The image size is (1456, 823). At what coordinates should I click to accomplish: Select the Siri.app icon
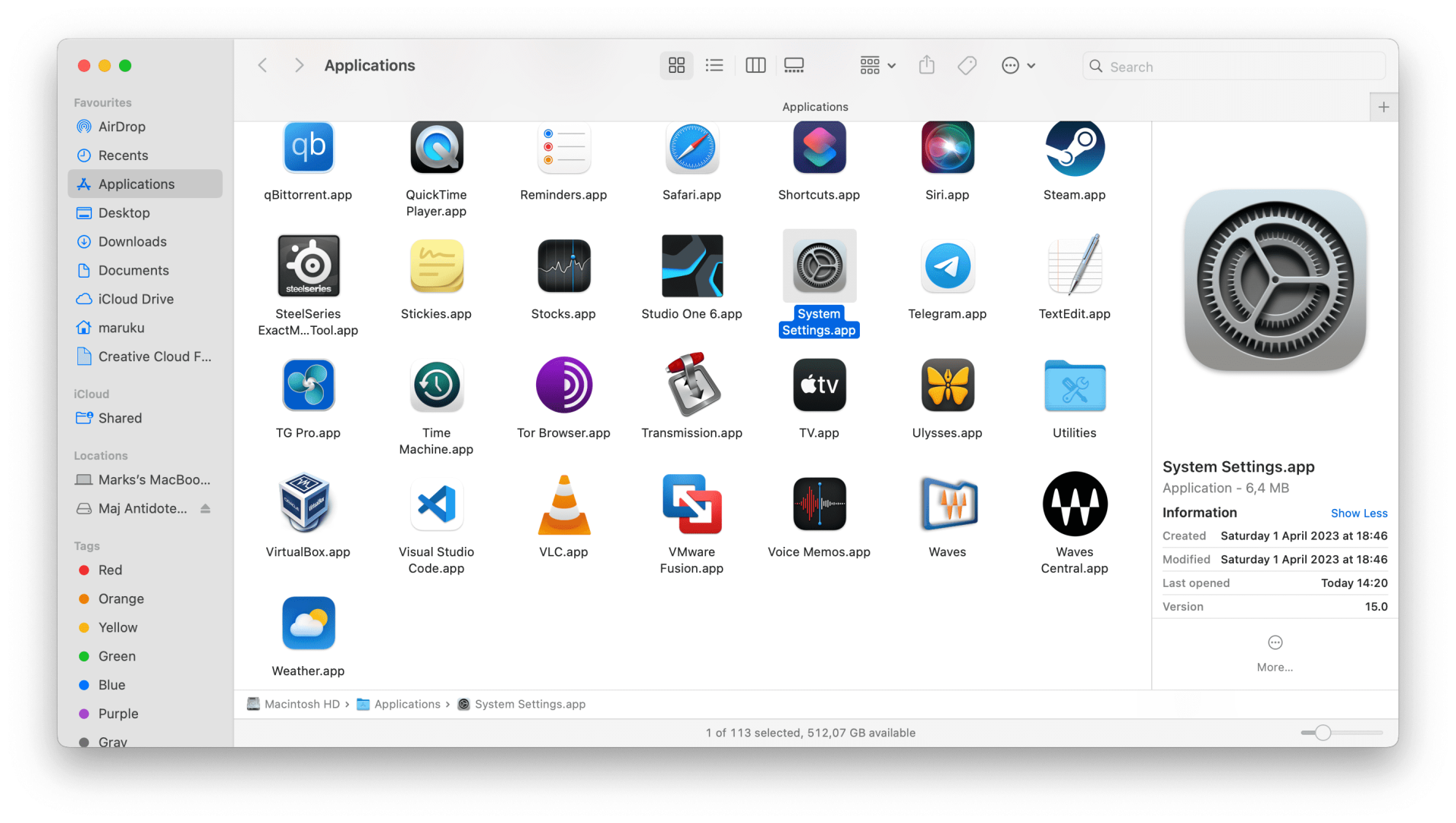tap(947, 147)
